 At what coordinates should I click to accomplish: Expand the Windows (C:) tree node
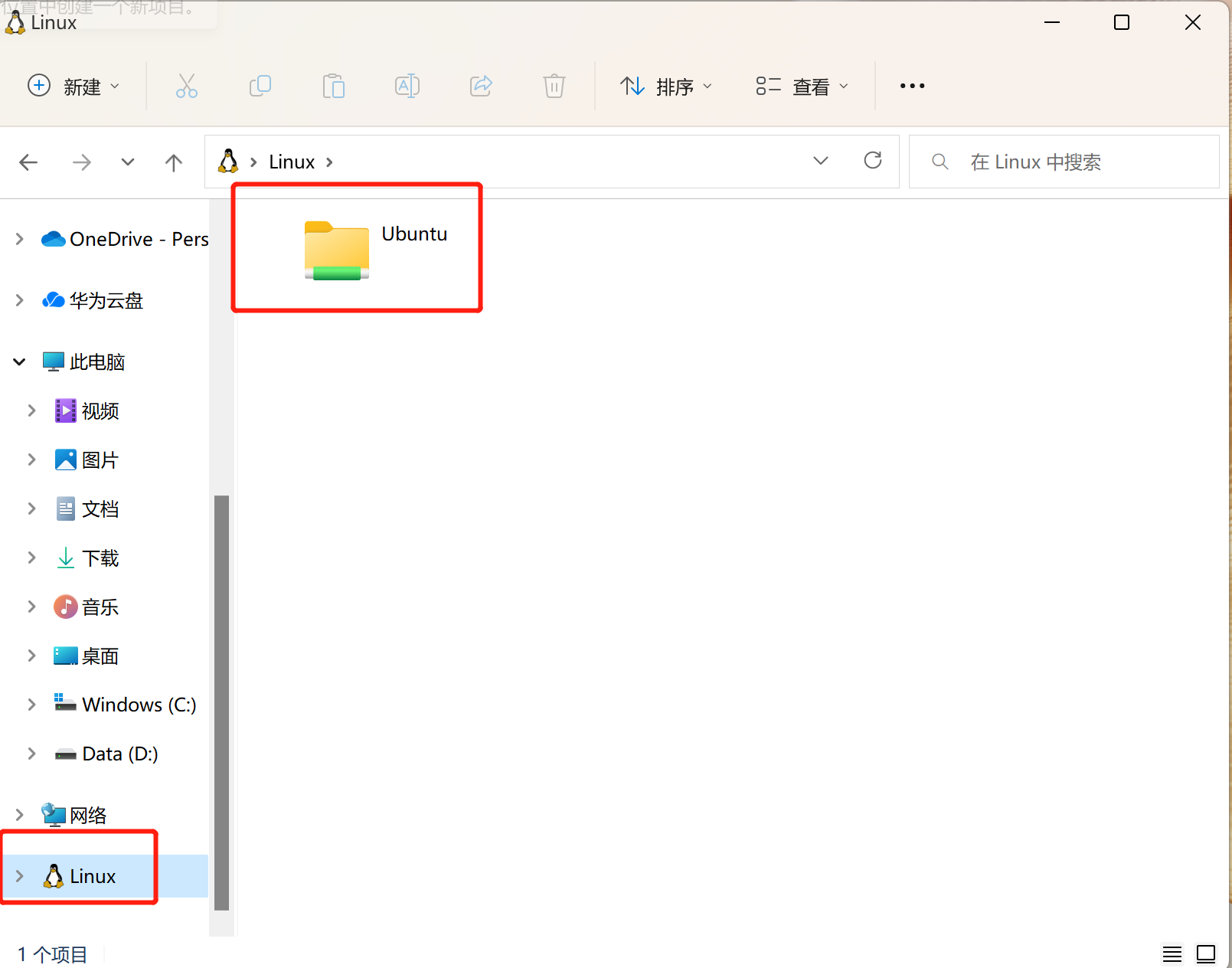tap(31, 705)
